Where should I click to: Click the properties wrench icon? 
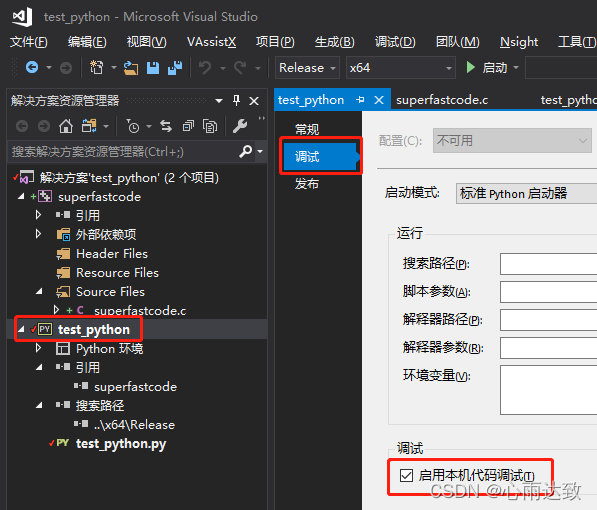pos(240,126)
